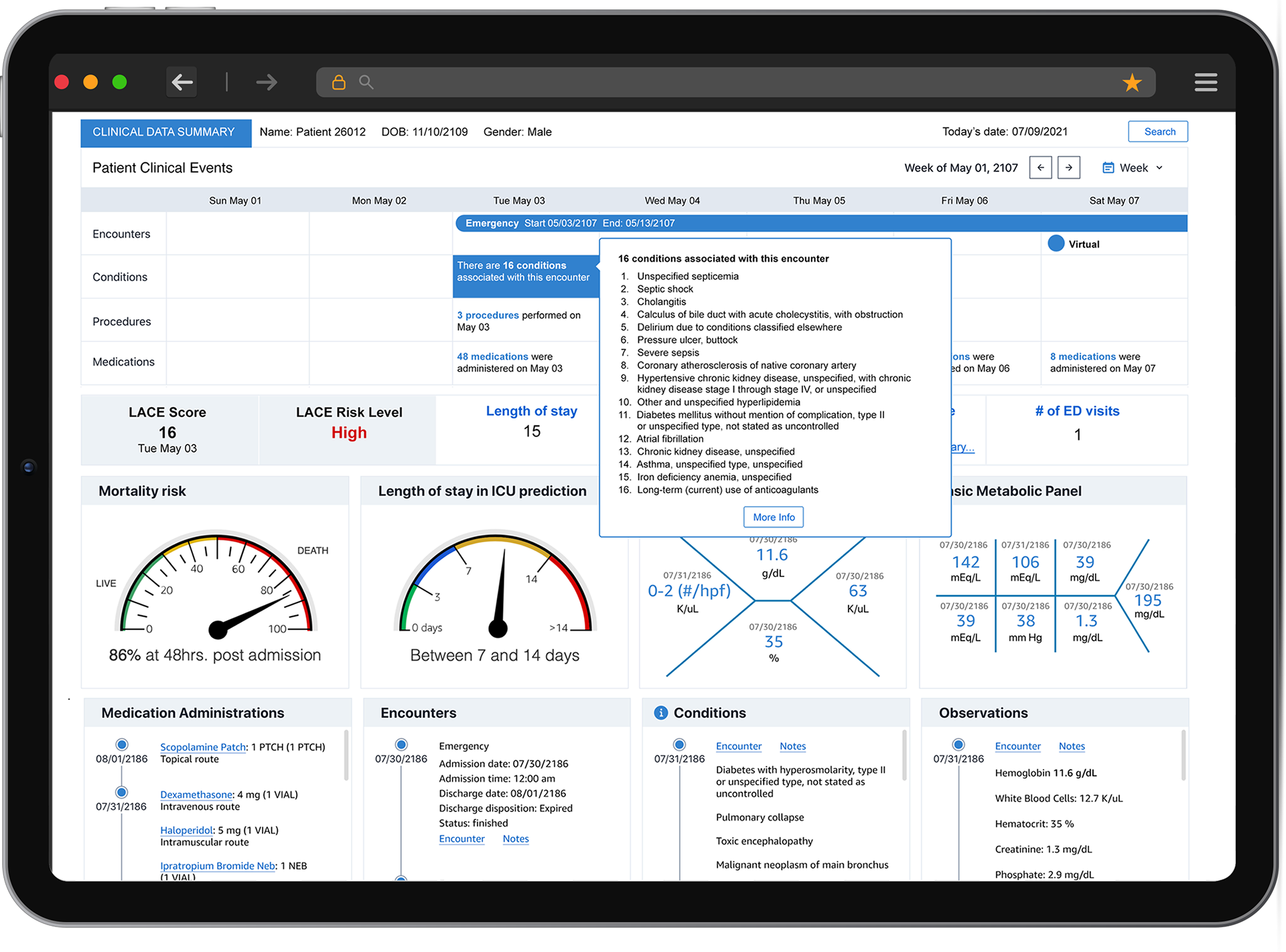Screen dimensions: 1286x952
Task: Click 07/30/2186 encounter timeline marker
Action: 401,744
